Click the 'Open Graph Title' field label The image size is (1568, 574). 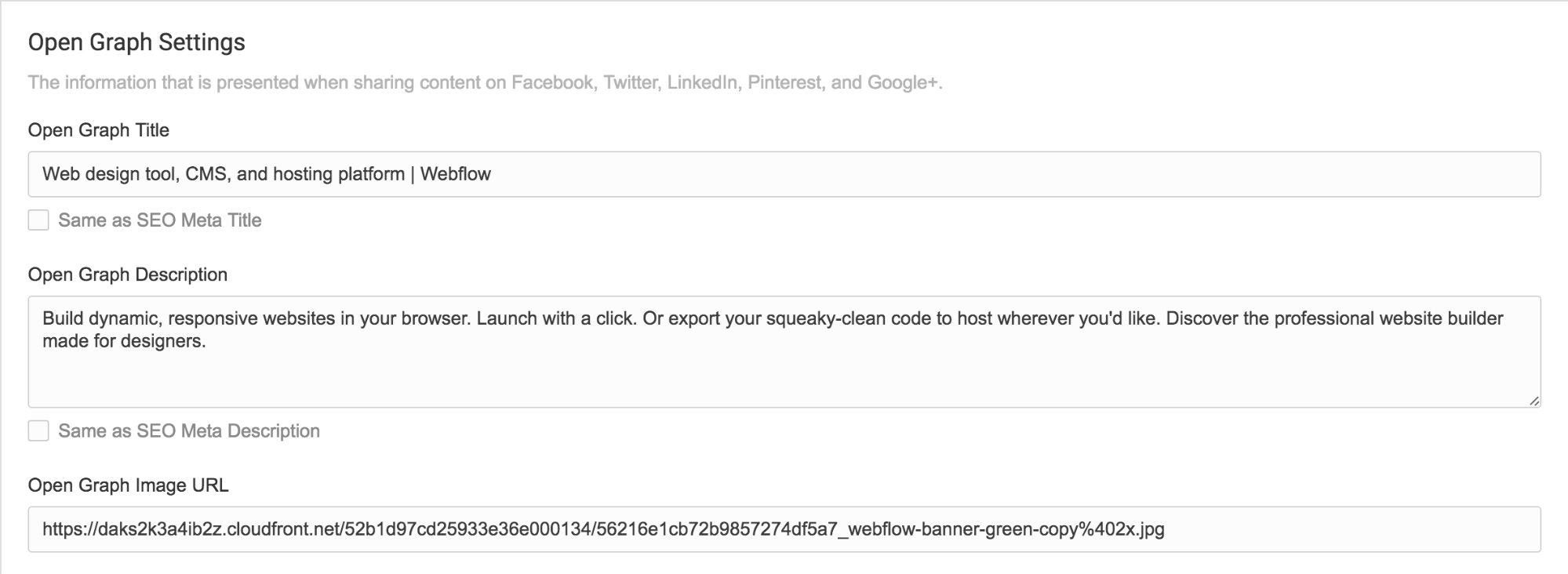[99, 130]
